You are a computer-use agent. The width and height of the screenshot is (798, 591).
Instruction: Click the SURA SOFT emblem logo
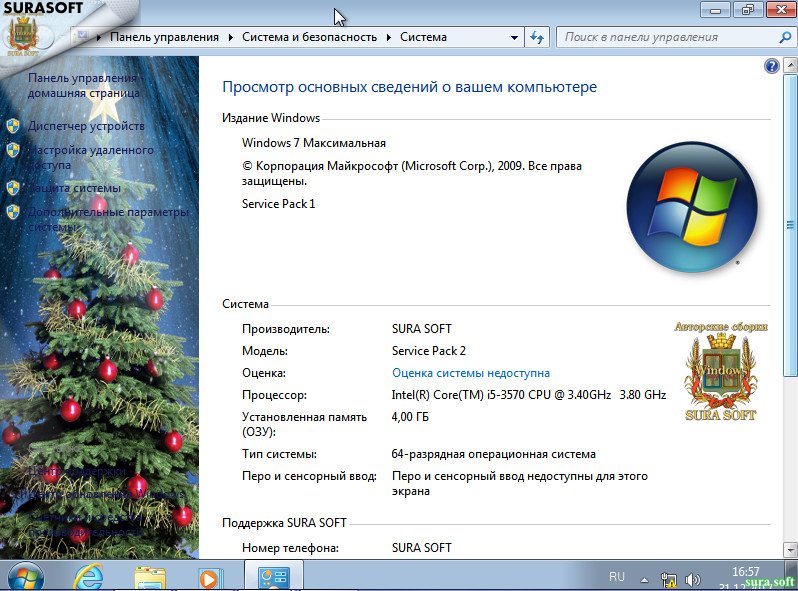point(721,372)
